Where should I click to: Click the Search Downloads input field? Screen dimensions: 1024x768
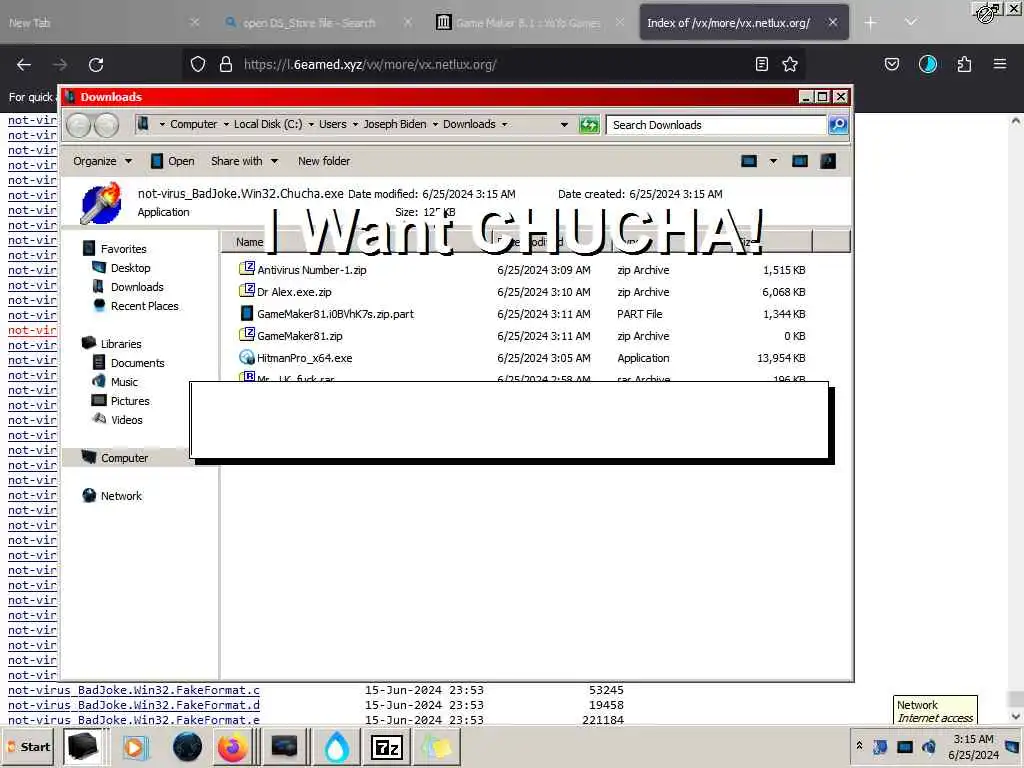pyautogui.click(x=716, y=125)
